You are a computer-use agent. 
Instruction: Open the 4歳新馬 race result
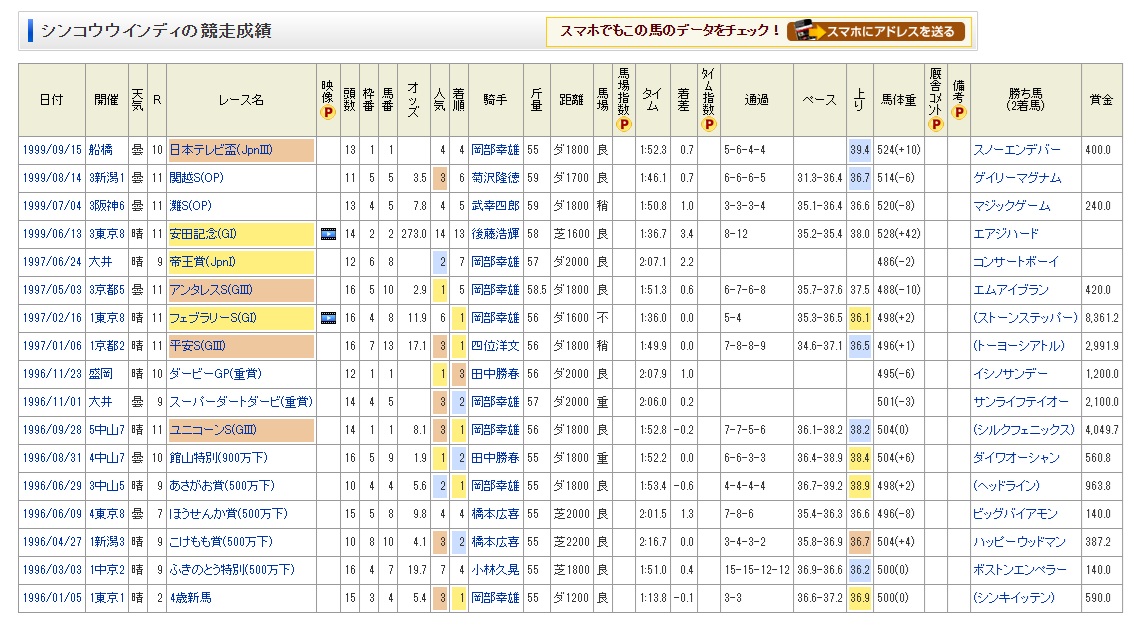coord(191,598)
